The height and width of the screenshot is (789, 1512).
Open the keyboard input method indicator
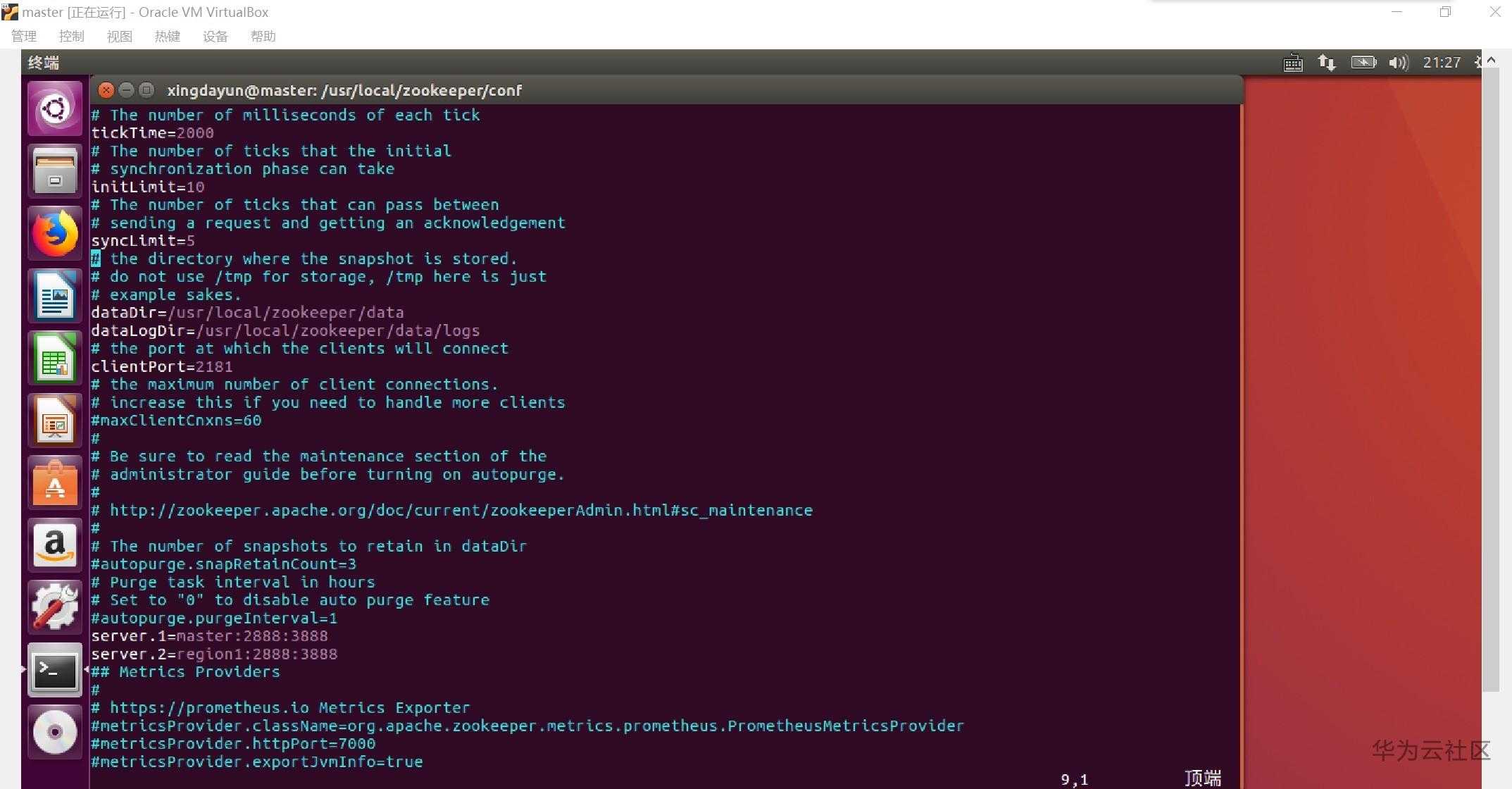pyautogui.click(x=1293, y=63)
